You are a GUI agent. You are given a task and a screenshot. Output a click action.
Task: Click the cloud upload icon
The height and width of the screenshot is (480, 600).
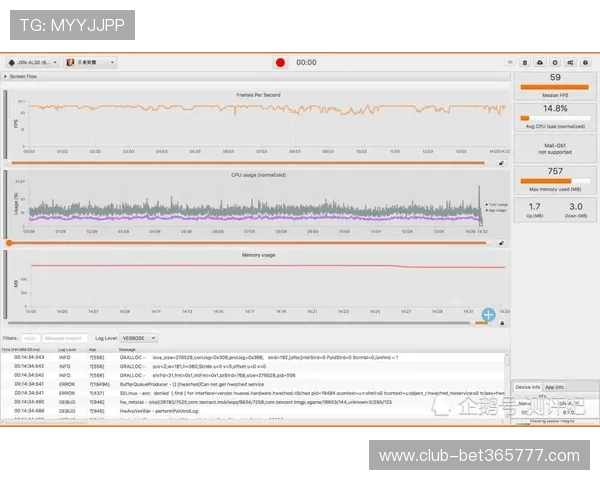click(x=541, y=62)
